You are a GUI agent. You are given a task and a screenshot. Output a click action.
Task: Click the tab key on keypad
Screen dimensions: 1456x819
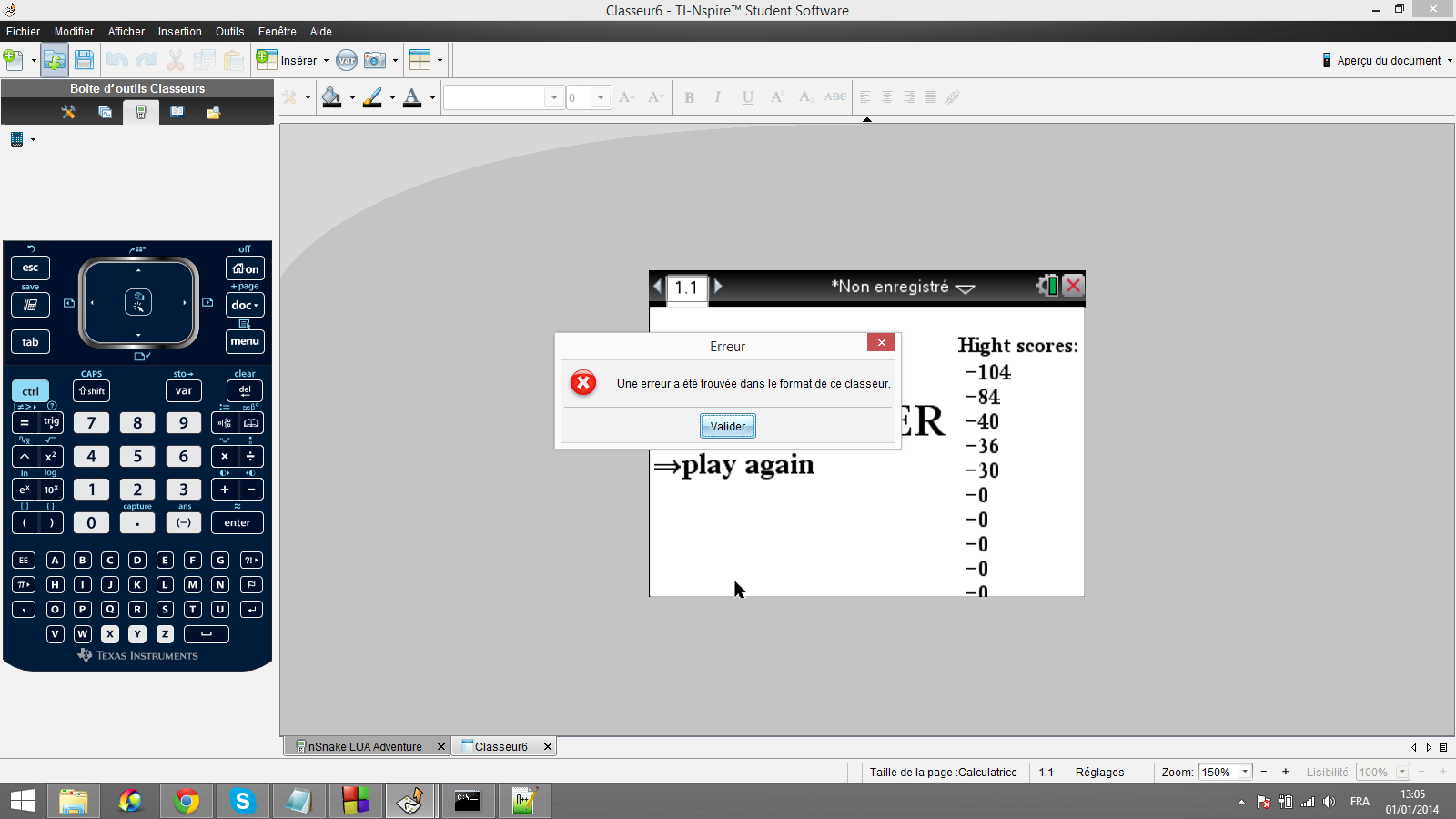pyautogui.click(x=30, y=342)
